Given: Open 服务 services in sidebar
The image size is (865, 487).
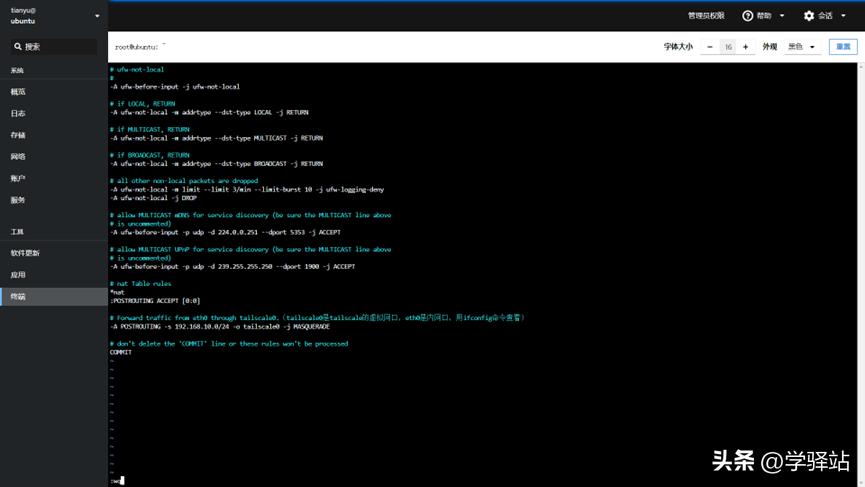Looking at the screenshot, I should pyautogui.click(x=18, y=200).
